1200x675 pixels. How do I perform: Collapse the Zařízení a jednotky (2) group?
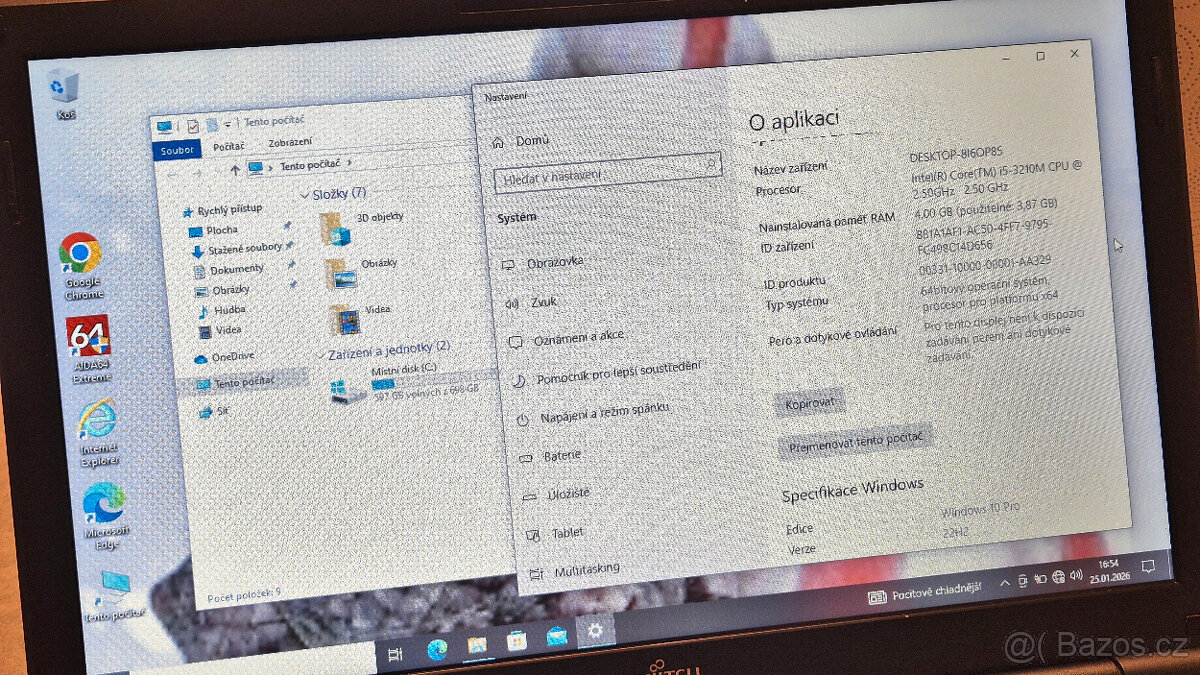tap(320, 355)
